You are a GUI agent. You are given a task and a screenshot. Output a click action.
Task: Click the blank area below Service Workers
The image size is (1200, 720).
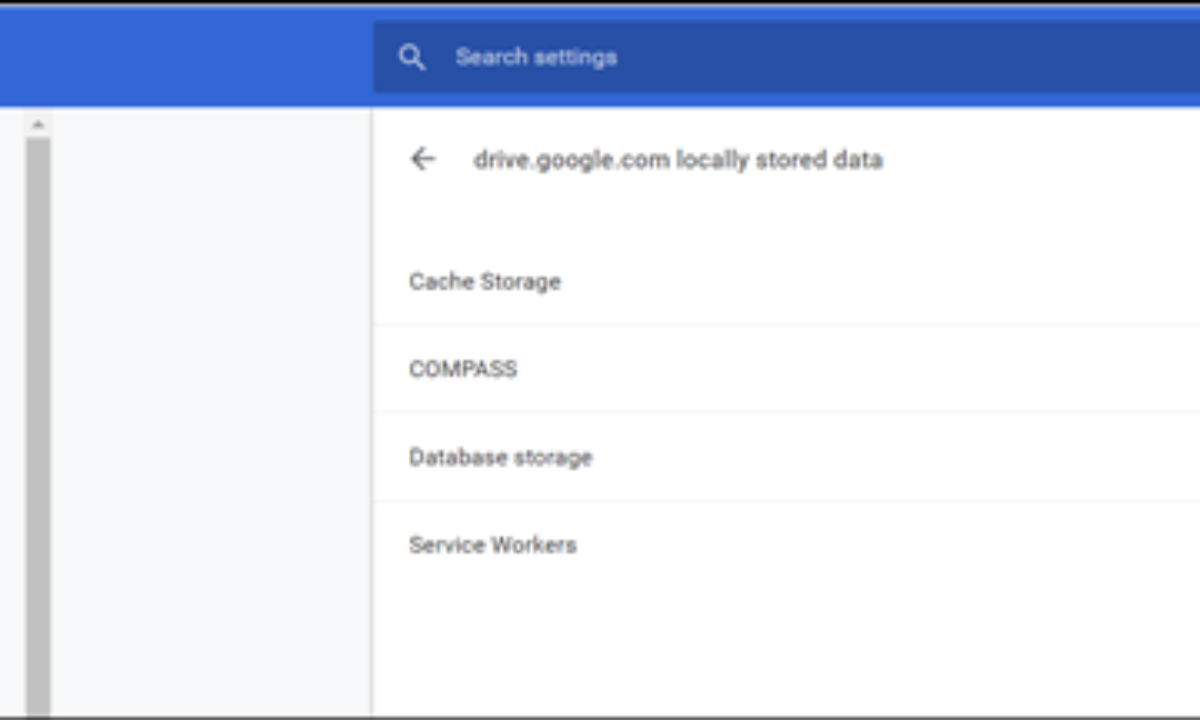pos(786,640)
